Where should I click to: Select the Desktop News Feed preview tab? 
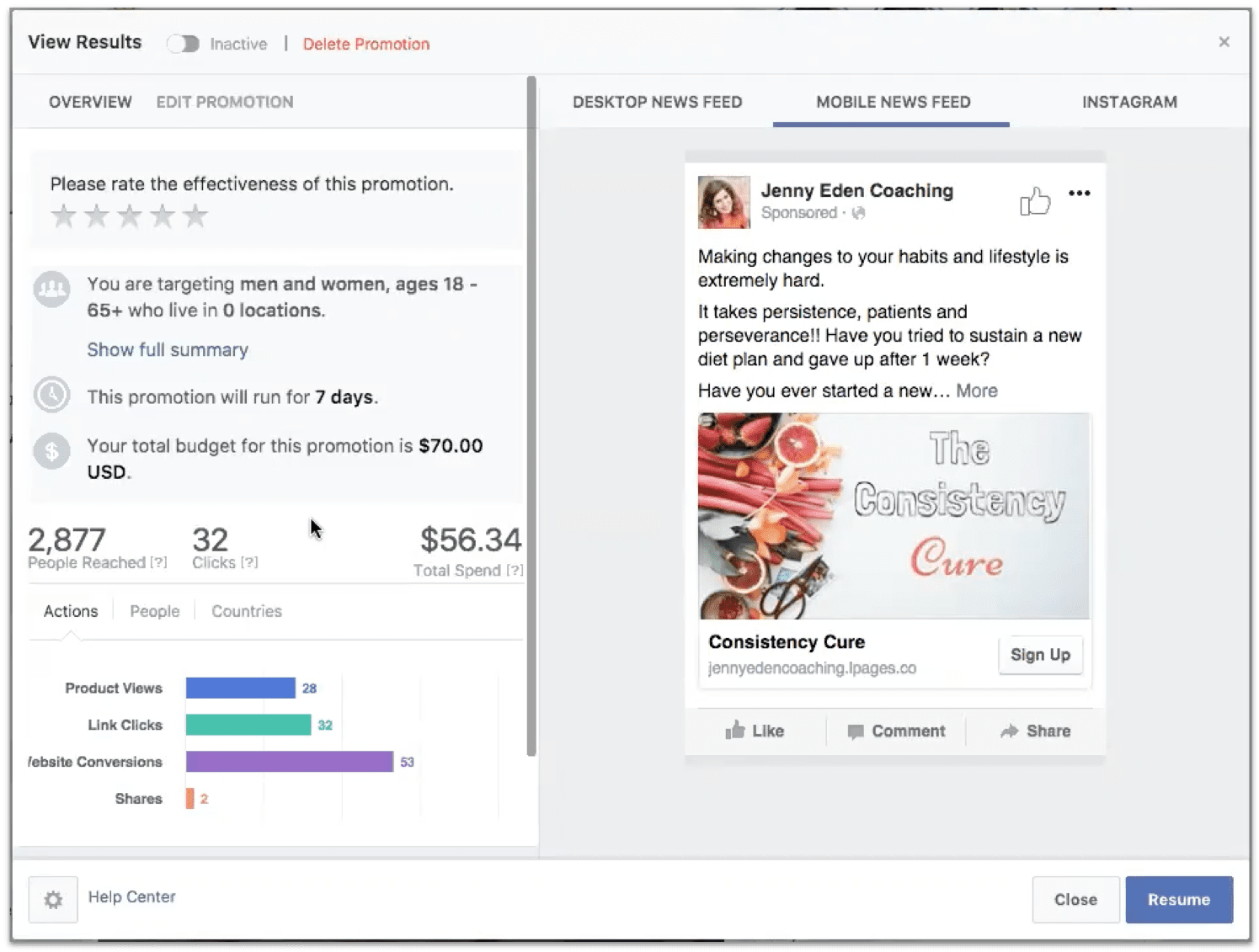[x=657, y=102]
